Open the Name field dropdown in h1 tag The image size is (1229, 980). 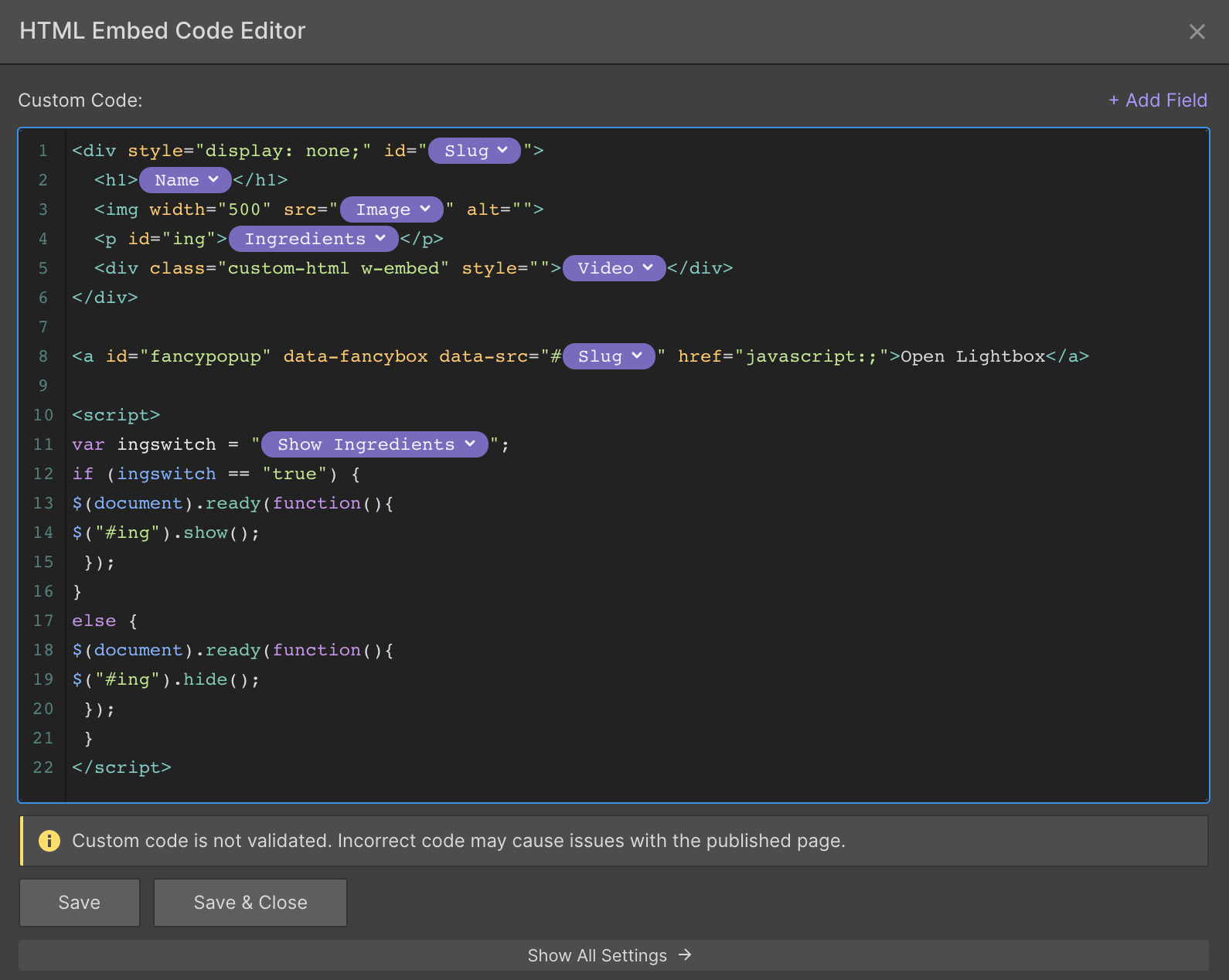(186, 180)
